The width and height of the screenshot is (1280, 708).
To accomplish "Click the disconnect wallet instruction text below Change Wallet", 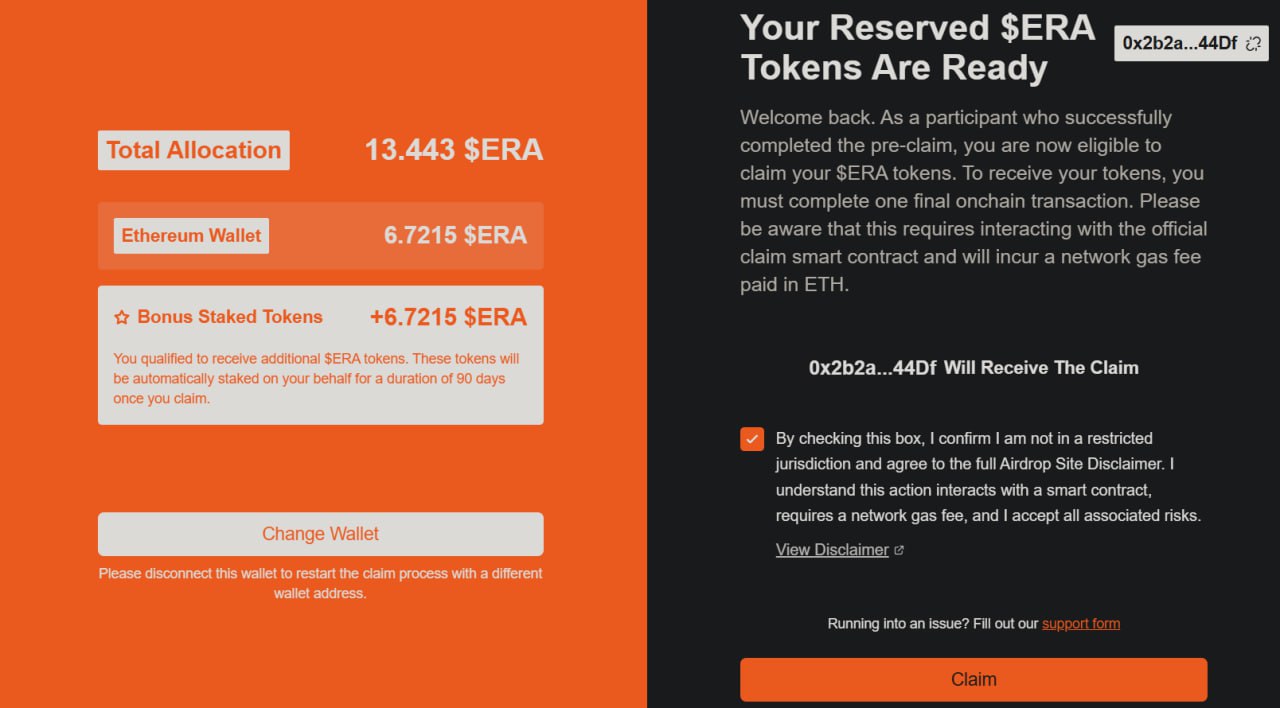I will click(320, 583).
